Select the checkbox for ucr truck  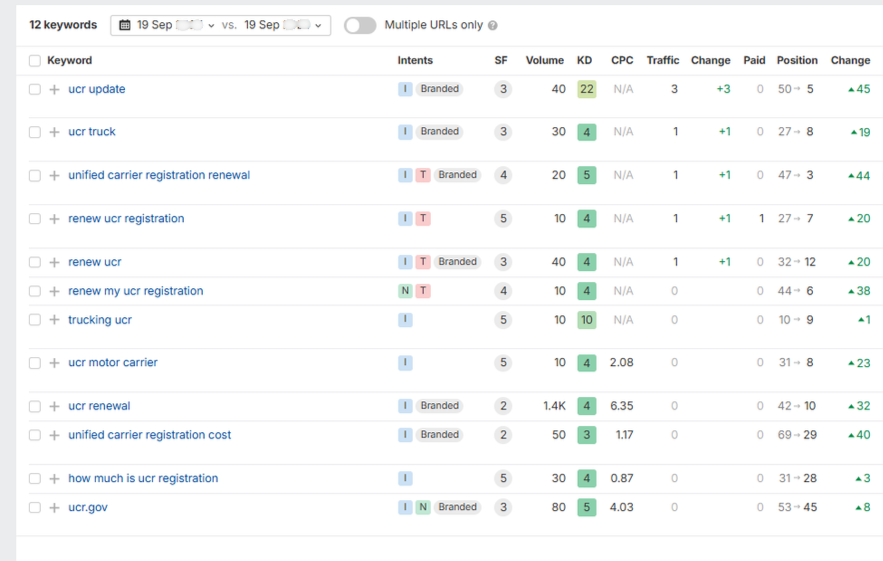(x=35, y=132)
